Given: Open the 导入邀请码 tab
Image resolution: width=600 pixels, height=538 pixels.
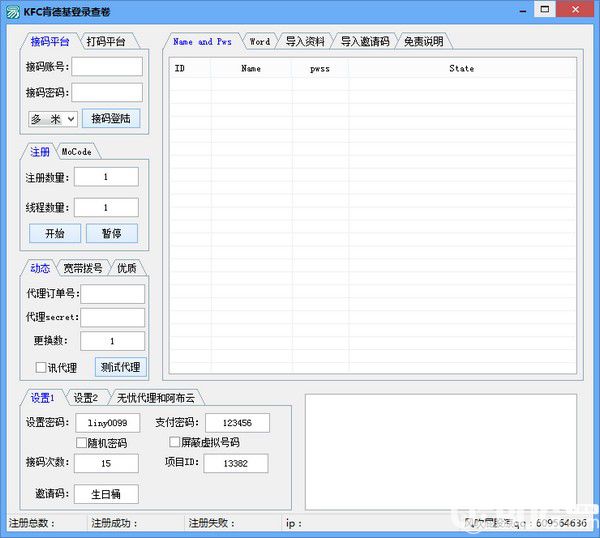Looking at the screenshot, I should click(365, 41).
